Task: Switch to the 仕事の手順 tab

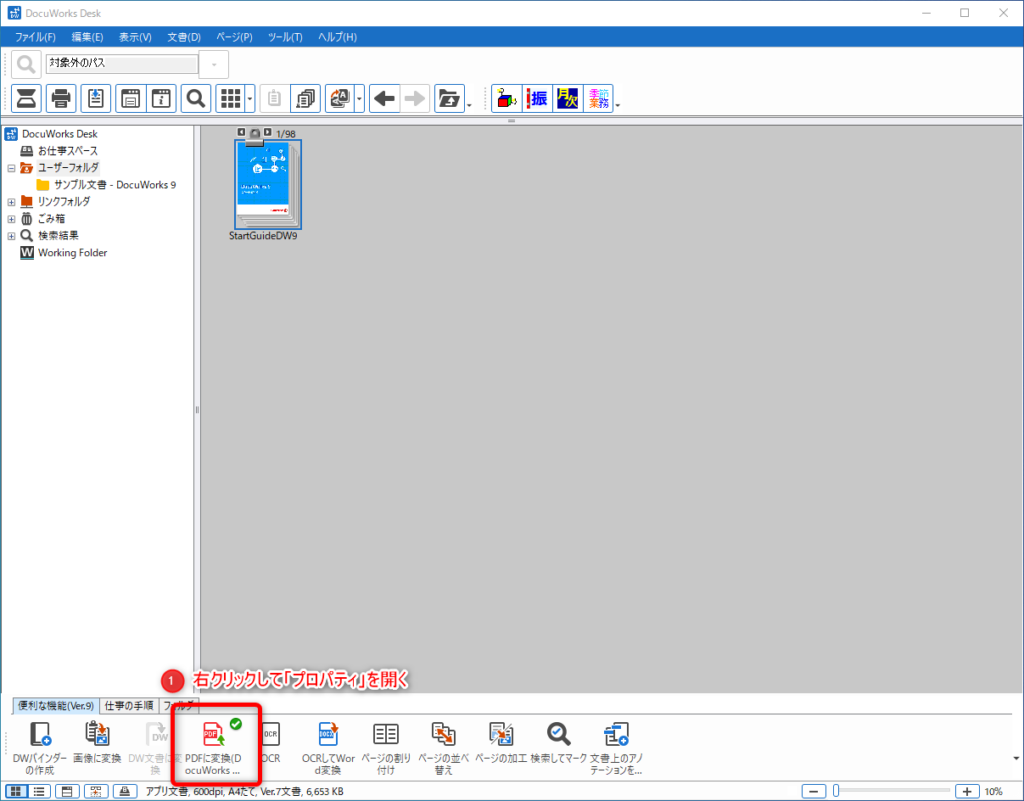Action: pos(128,706)
